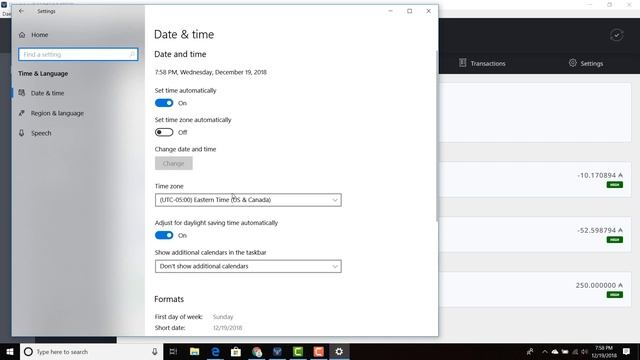Click the Date & time calendar icon
640x360 pixels.
coord(22,93)
